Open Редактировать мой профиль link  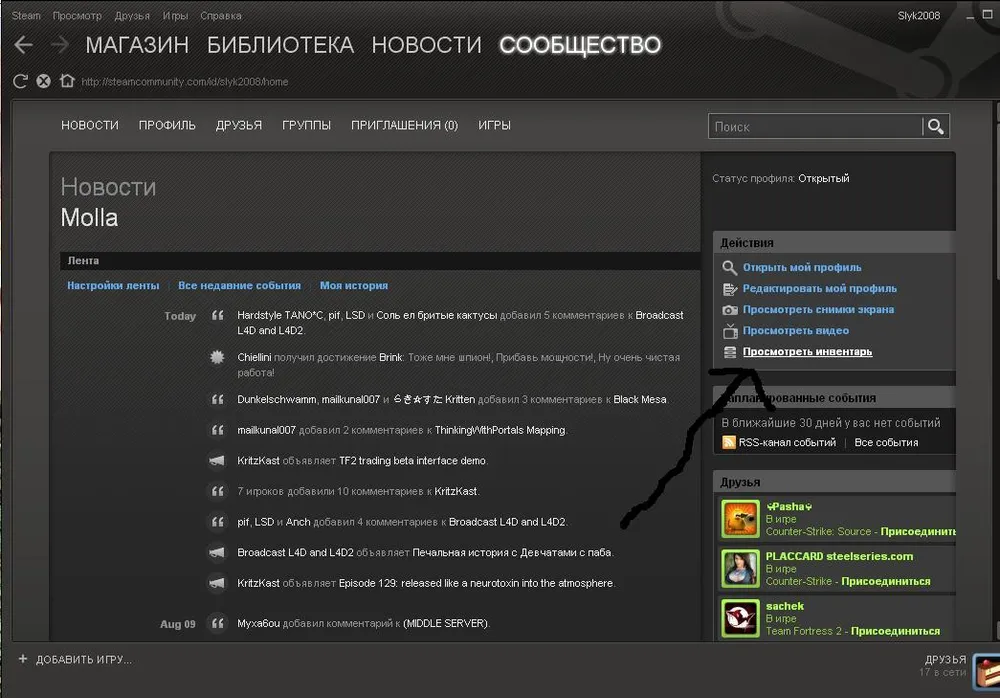coord(819,289)
